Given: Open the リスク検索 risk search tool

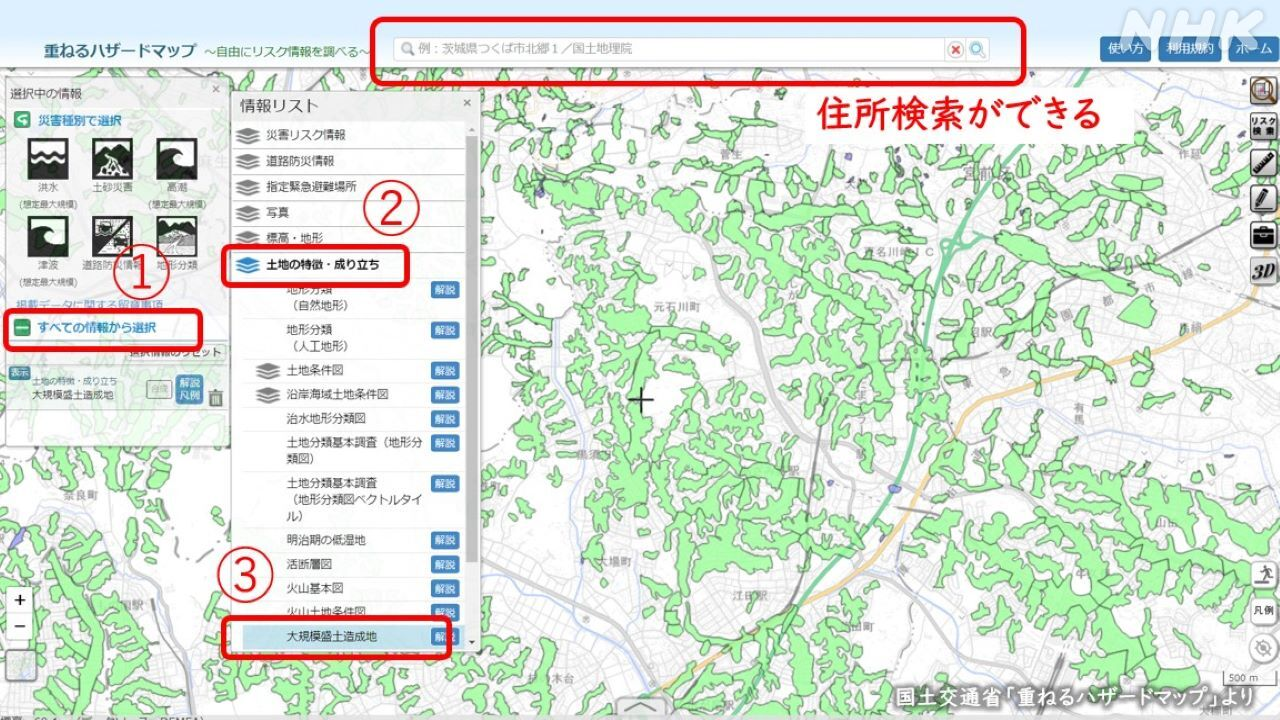Looking at the screenshot, I should [1264, 127].
